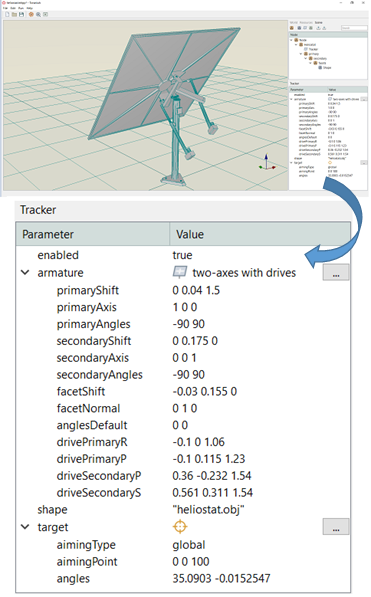
Task: Select the facetShift value -0.03 0.155 0
Action: [x=205, y=391]
